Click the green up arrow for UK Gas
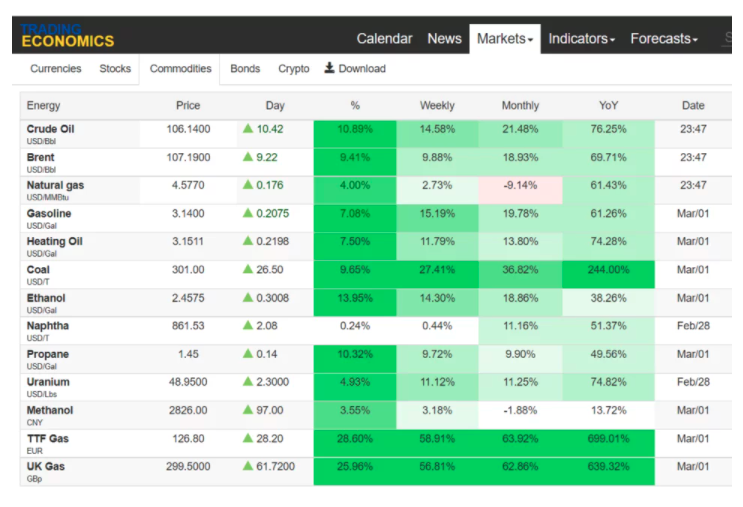This screenshot has width=743, height=507. pos(247,466)
